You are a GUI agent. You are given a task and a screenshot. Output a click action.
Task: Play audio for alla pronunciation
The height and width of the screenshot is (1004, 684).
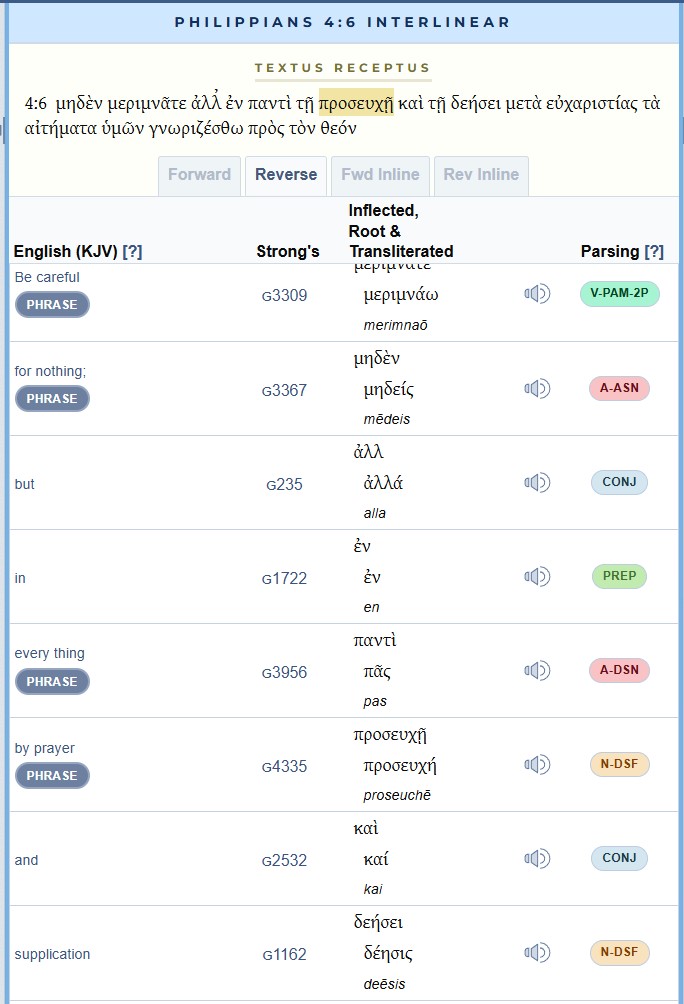[537, 482]
